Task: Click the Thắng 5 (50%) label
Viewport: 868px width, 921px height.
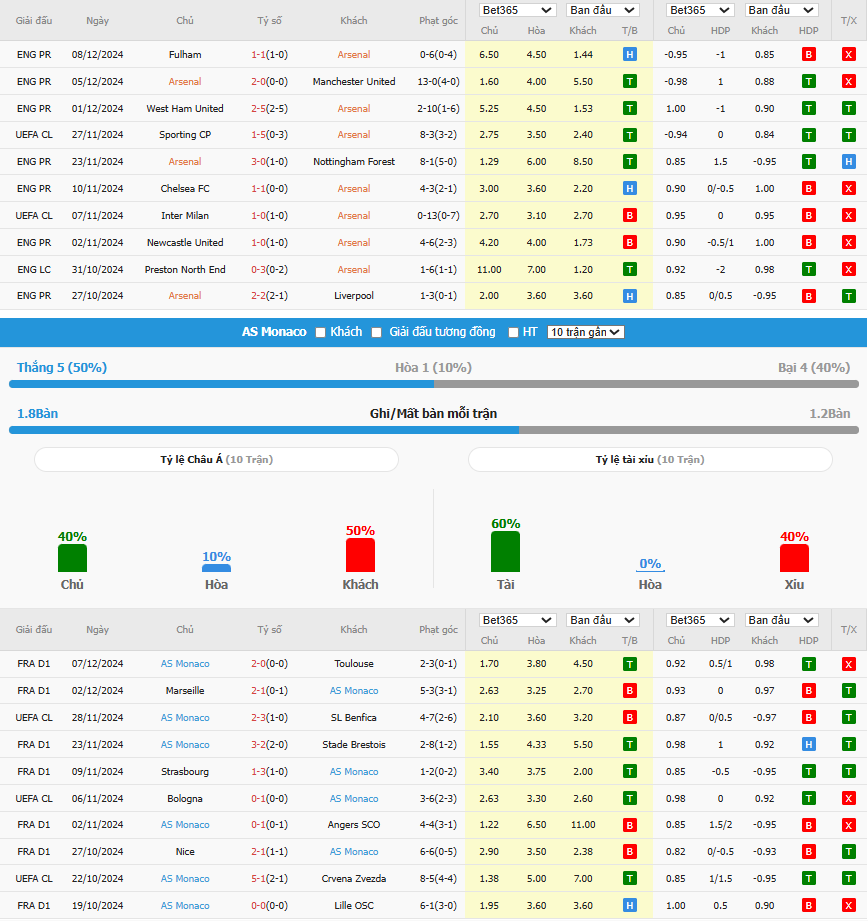Action: (62, 368)
